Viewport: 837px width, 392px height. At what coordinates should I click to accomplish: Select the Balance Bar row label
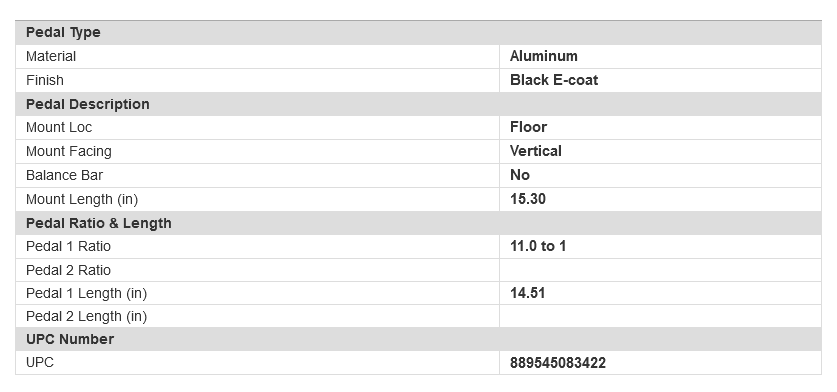[64, 175]
